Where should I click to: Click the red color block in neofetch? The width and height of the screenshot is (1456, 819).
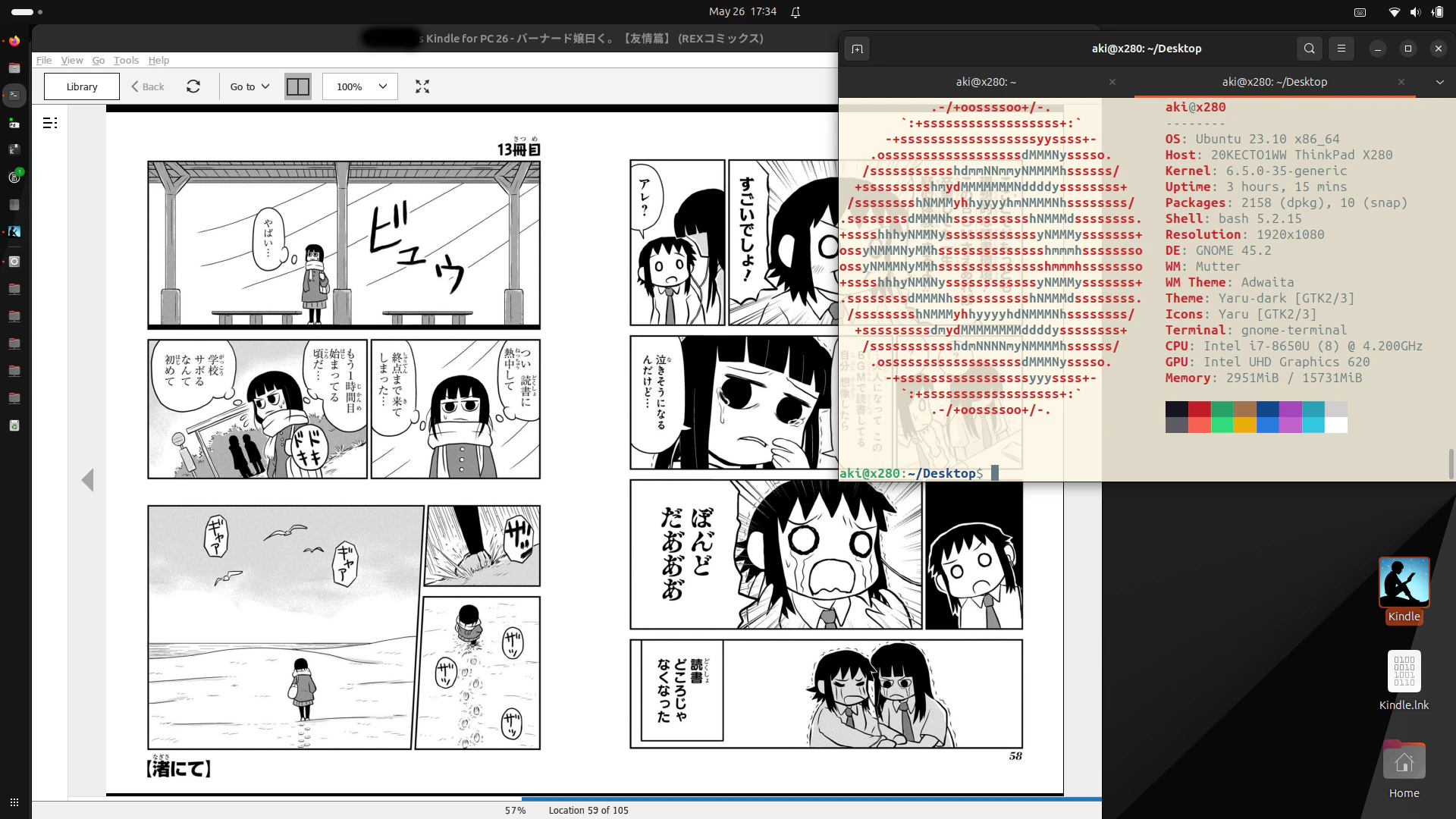(1200, 409)
